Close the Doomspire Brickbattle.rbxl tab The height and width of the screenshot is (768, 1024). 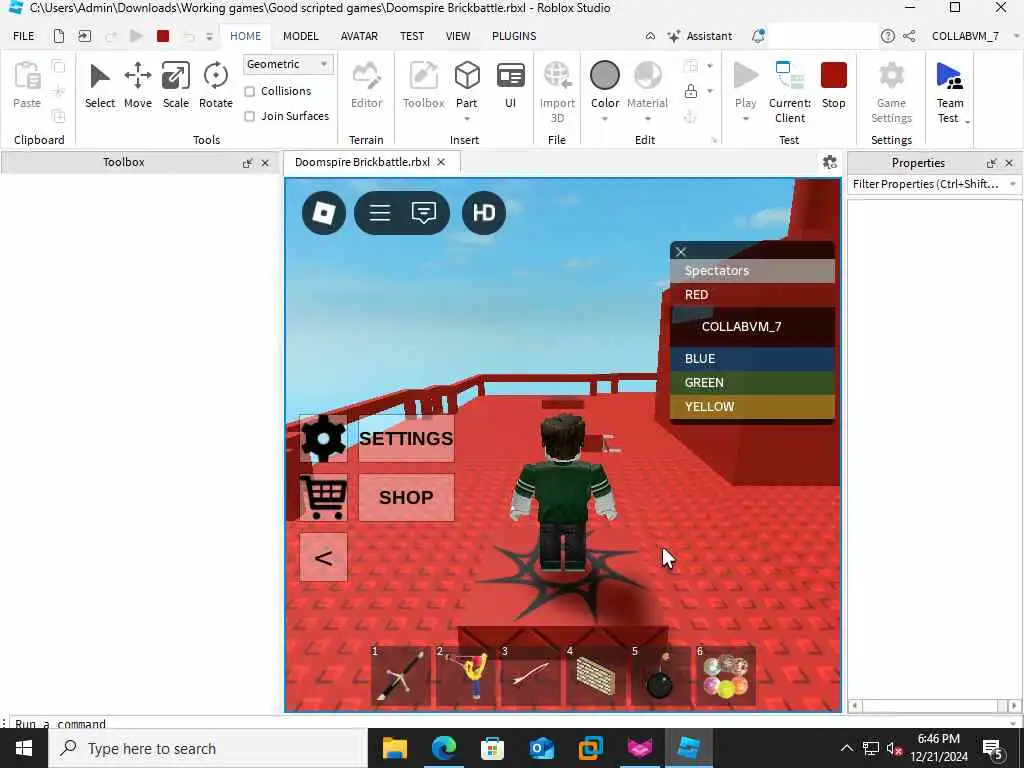pyautogui.click(x=441, y=162)
